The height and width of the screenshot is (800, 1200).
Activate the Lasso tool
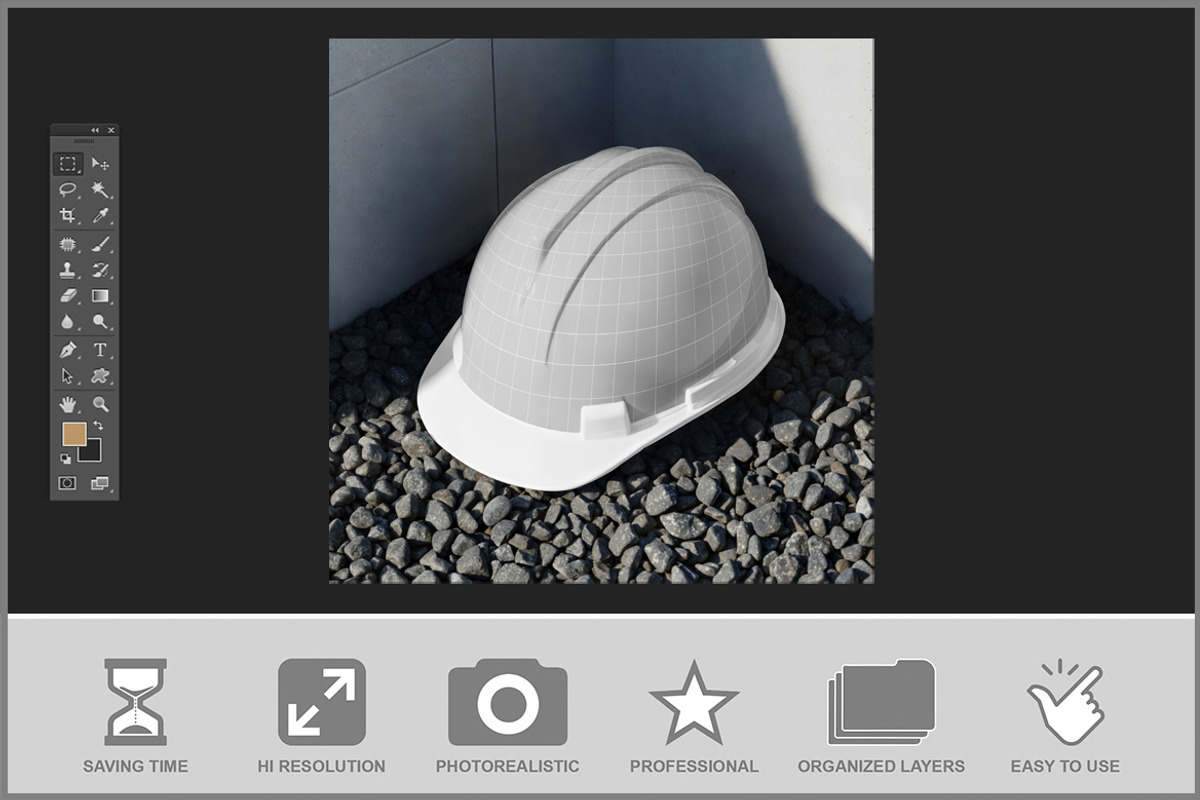[68, 190]
